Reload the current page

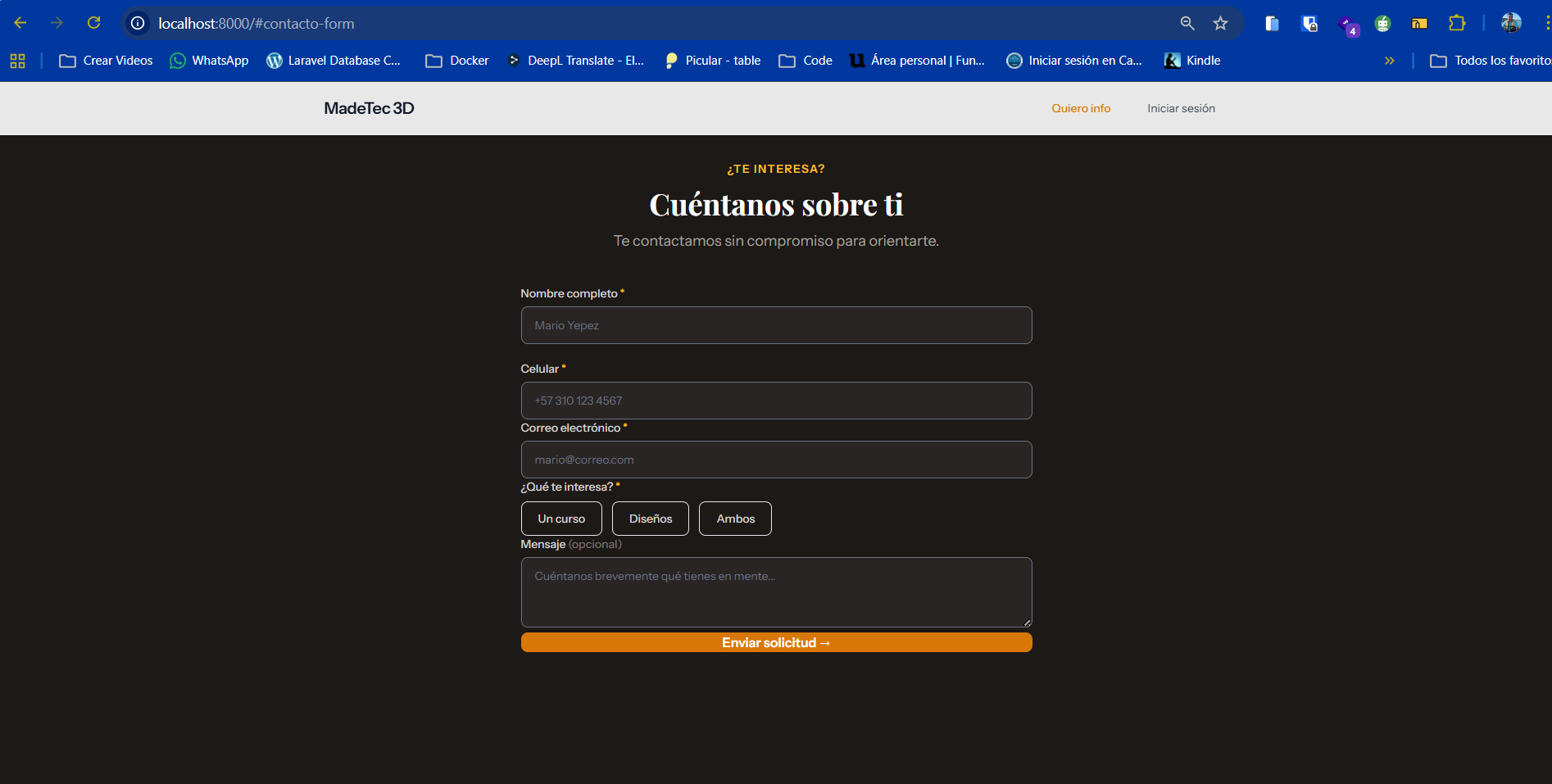93,23
